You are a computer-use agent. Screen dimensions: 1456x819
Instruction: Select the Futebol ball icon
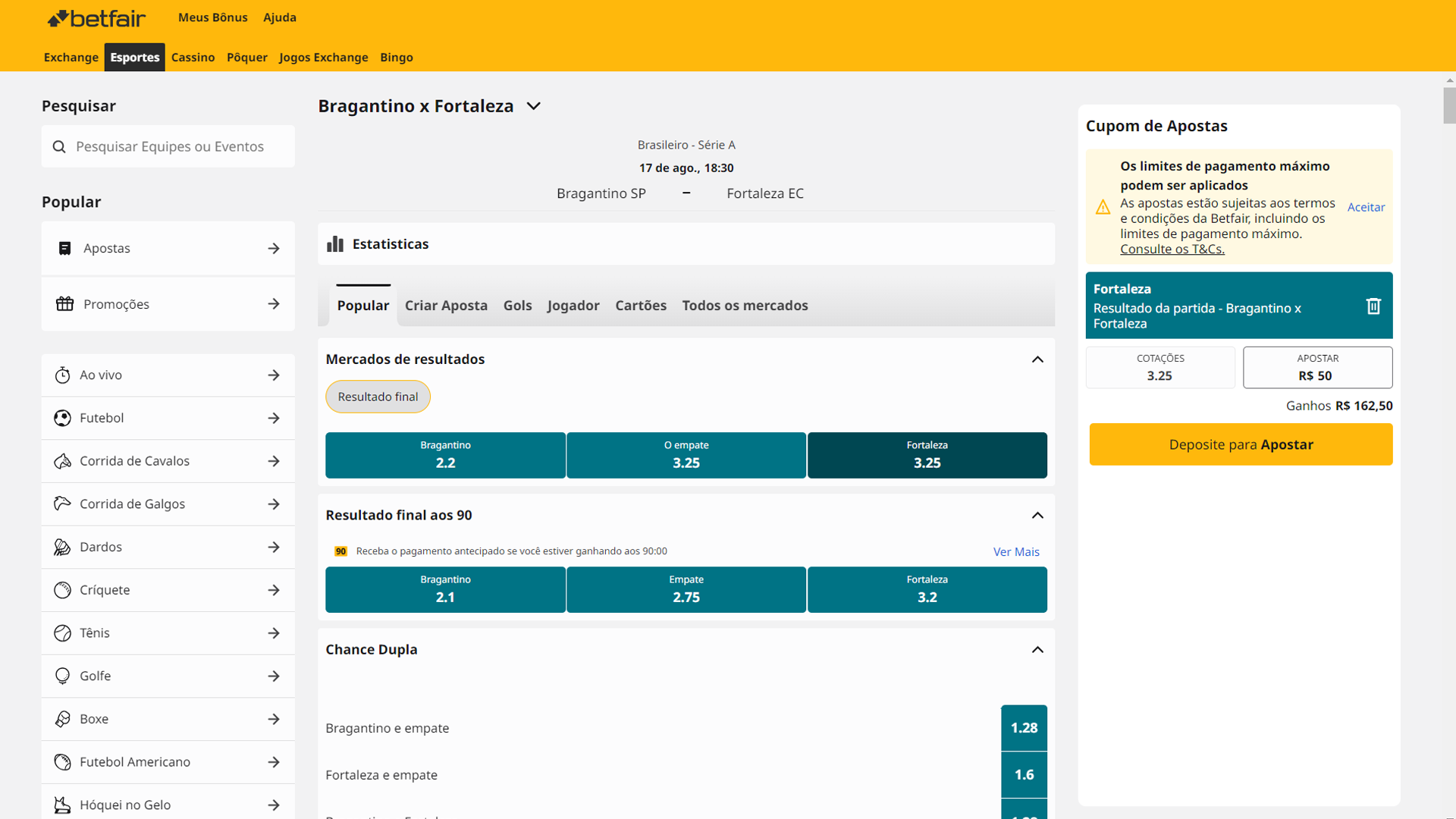click(x=62, y=418)
